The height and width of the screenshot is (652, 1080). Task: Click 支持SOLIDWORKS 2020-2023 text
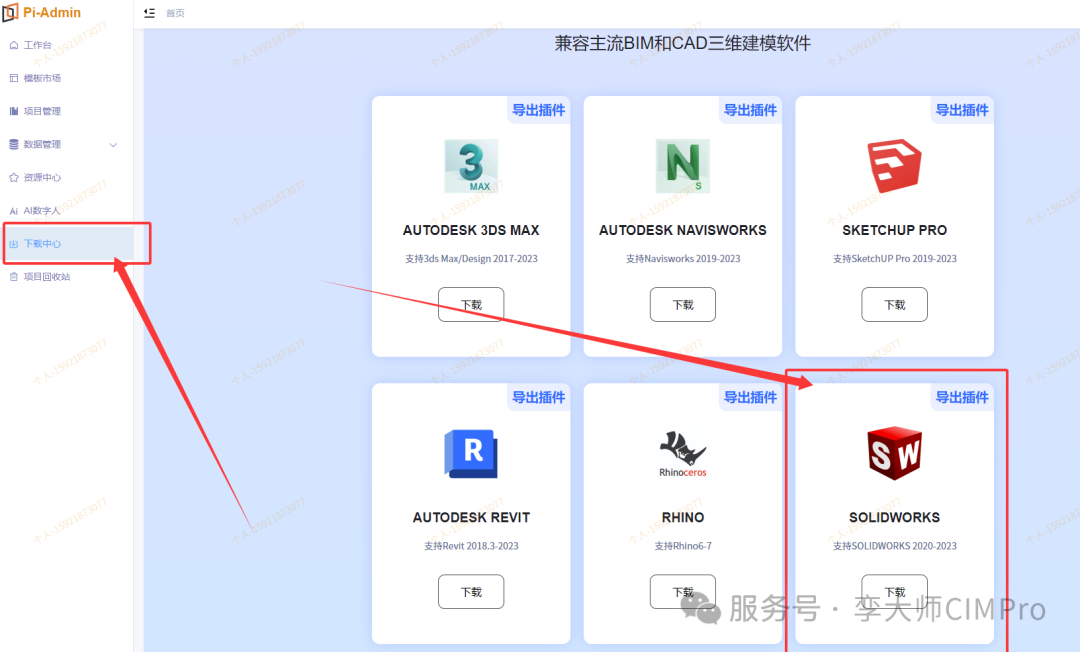[x=894, y=546]
